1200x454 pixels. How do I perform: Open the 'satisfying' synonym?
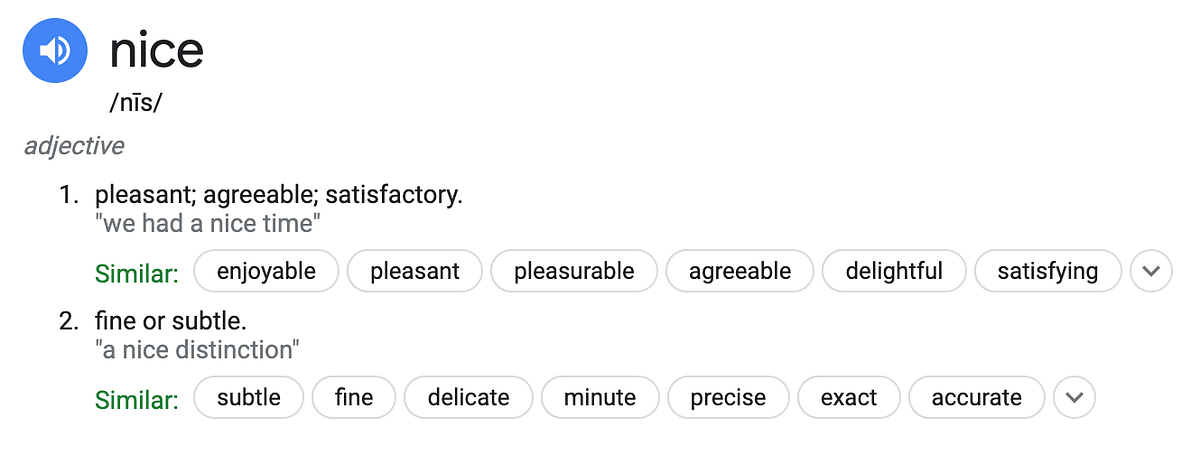click(1048, 271)
